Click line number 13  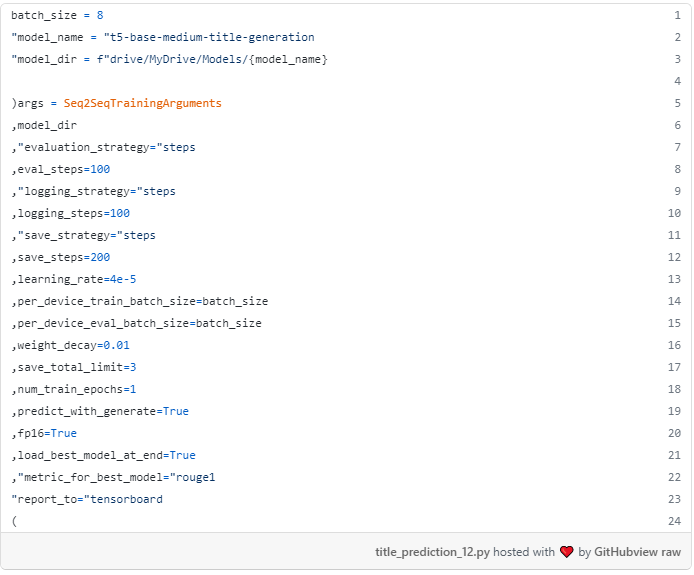coord(675,279)
